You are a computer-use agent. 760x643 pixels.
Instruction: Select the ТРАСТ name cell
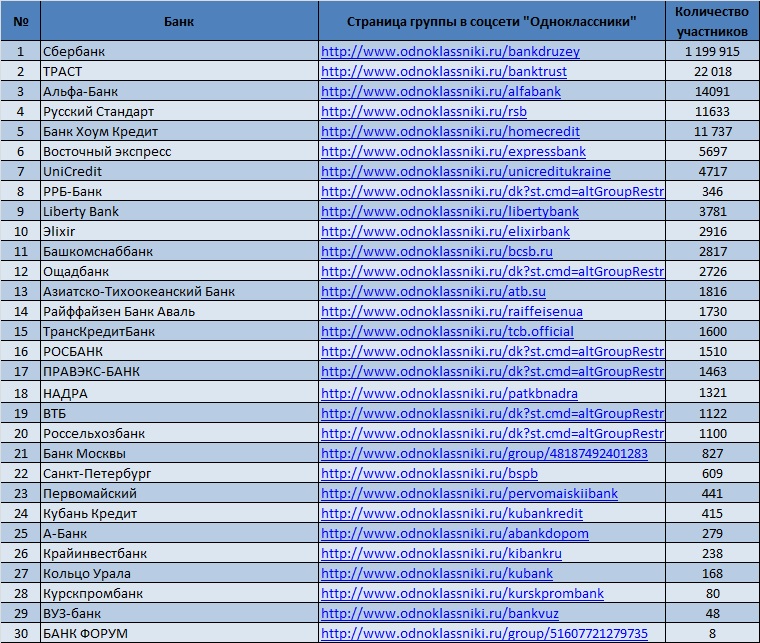tap(179, 71)
